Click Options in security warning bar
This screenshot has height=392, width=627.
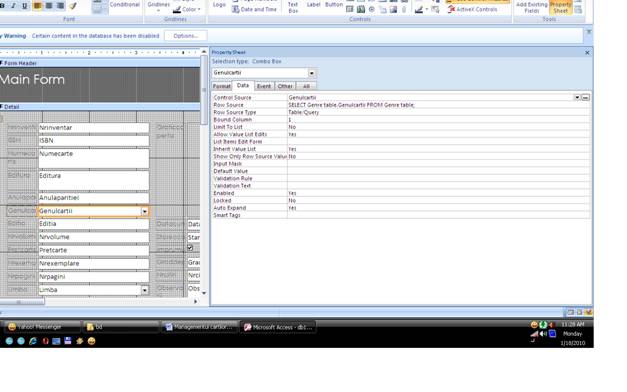tap(186, 36)
